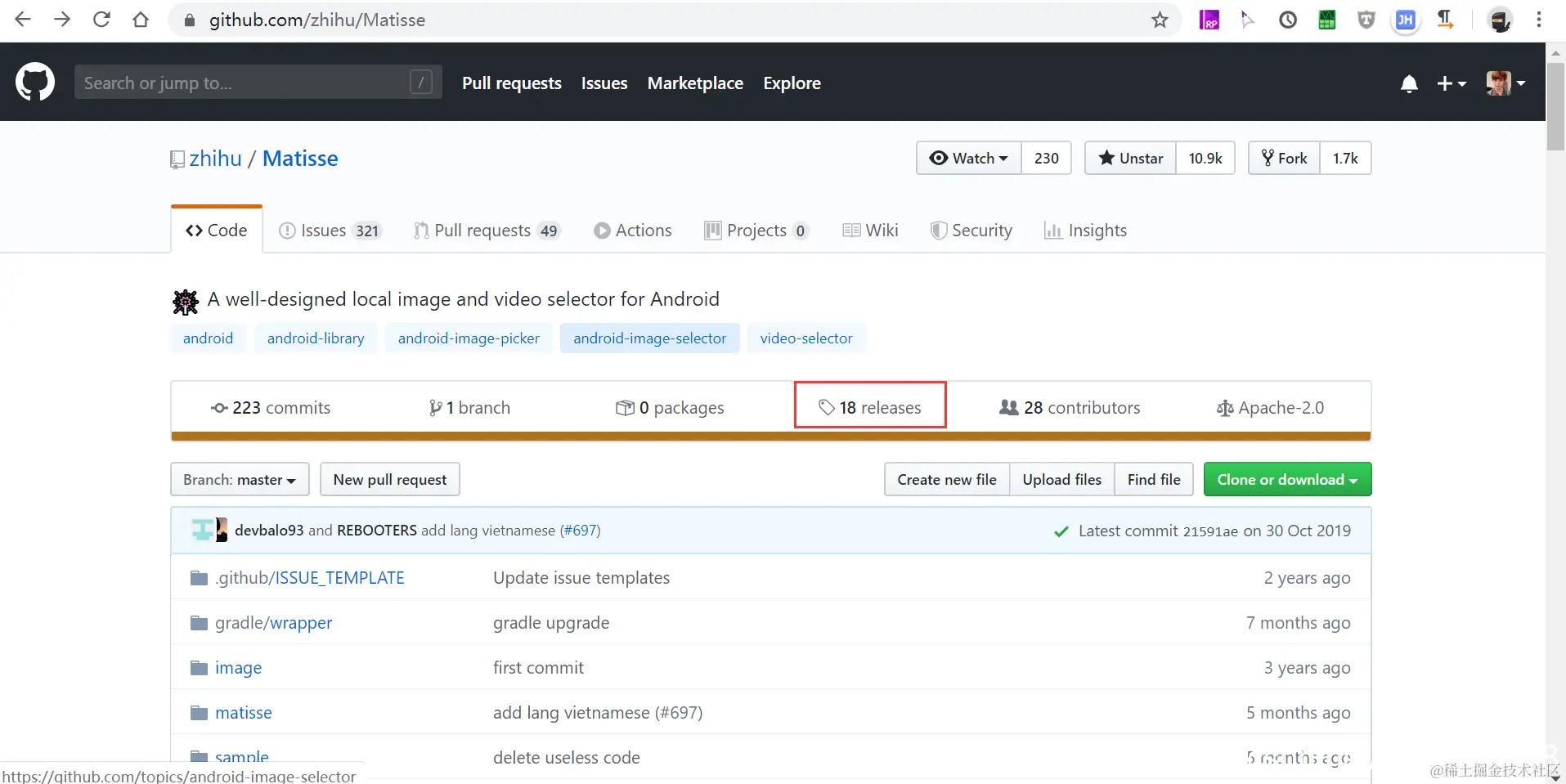View the 28 contributors

point(1070,407)
